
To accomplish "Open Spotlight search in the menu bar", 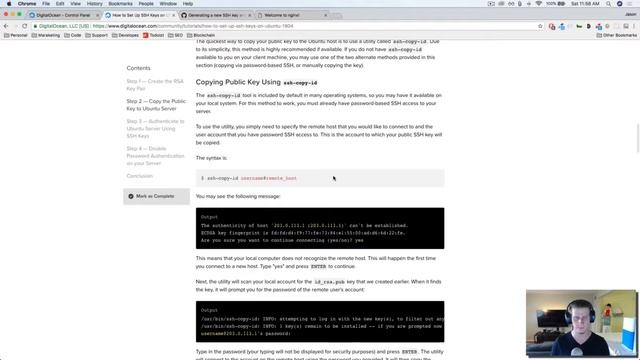I will click(609, 4).
